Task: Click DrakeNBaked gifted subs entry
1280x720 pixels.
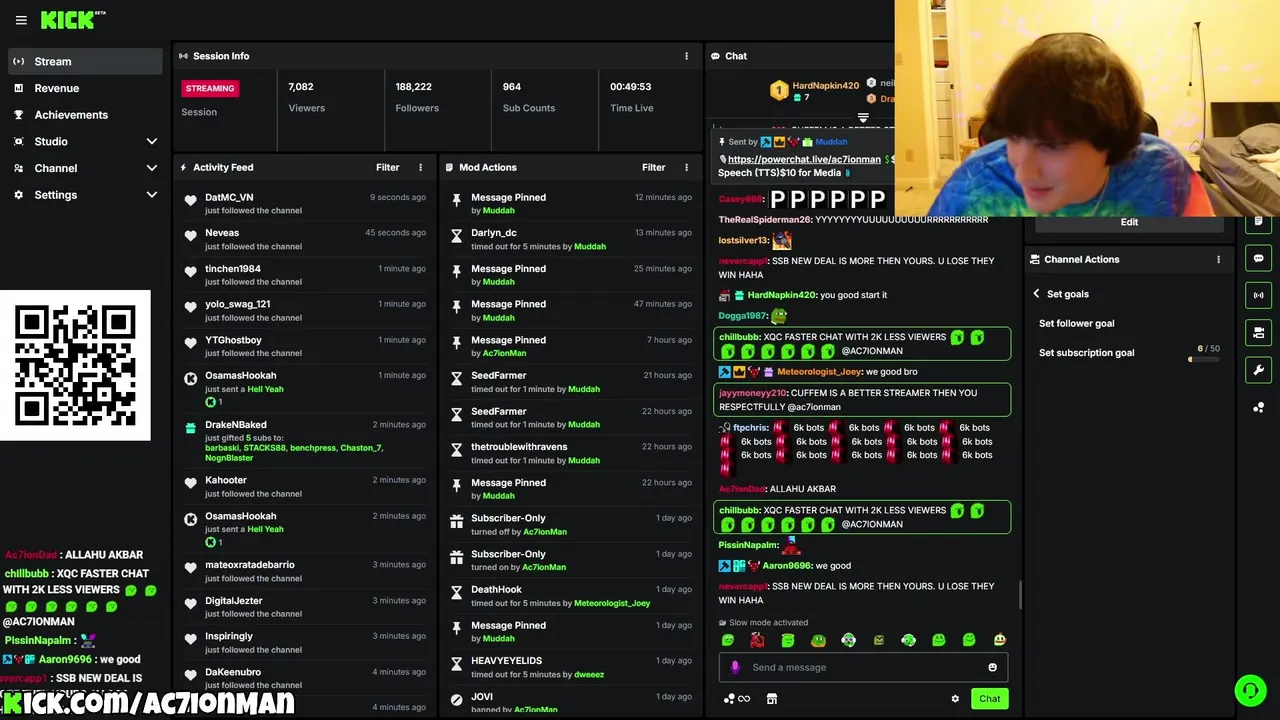Action: click(305, 440)
